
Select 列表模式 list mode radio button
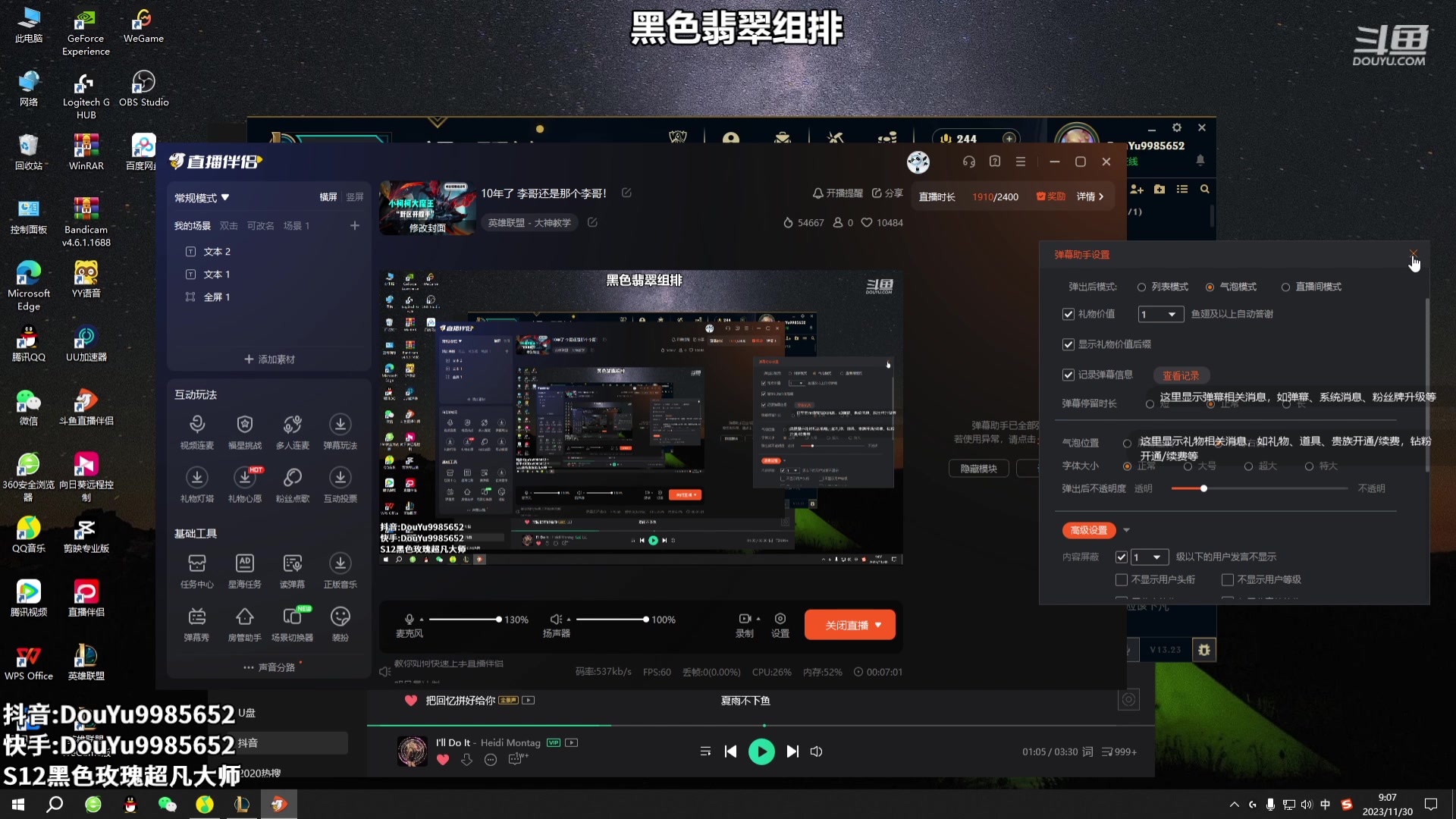tap(1142, 287)
